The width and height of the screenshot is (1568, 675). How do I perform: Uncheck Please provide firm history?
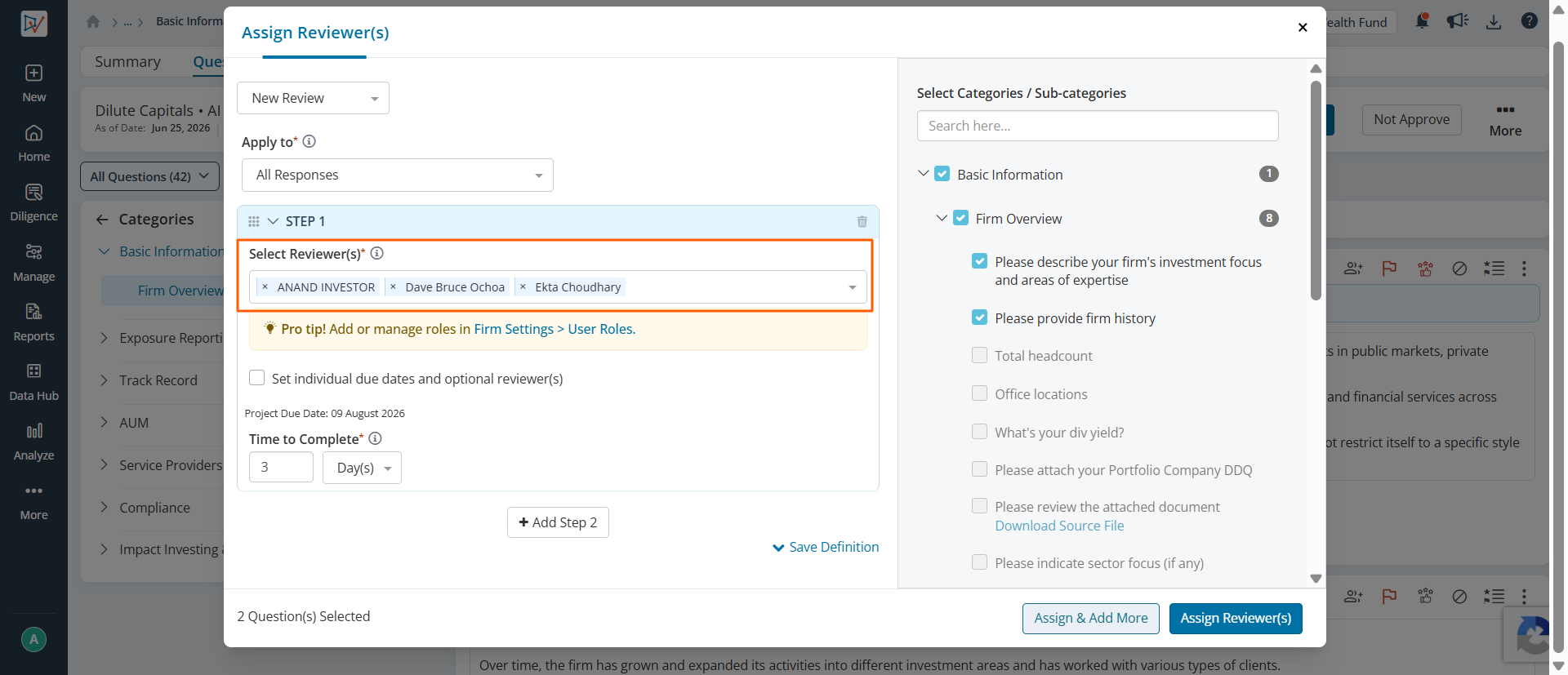tap(979, 318)
